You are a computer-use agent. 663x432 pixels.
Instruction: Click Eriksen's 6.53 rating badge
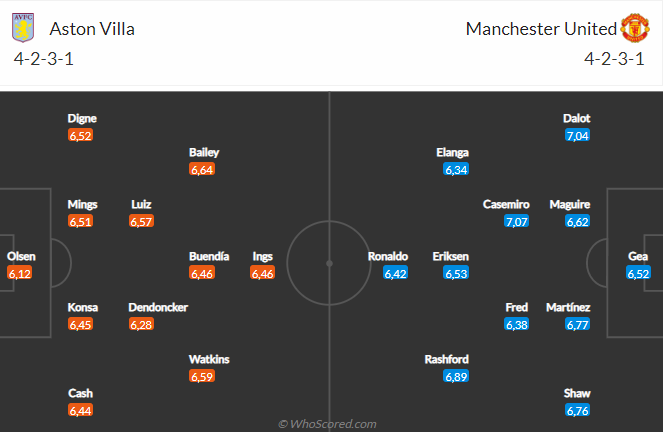456,272
